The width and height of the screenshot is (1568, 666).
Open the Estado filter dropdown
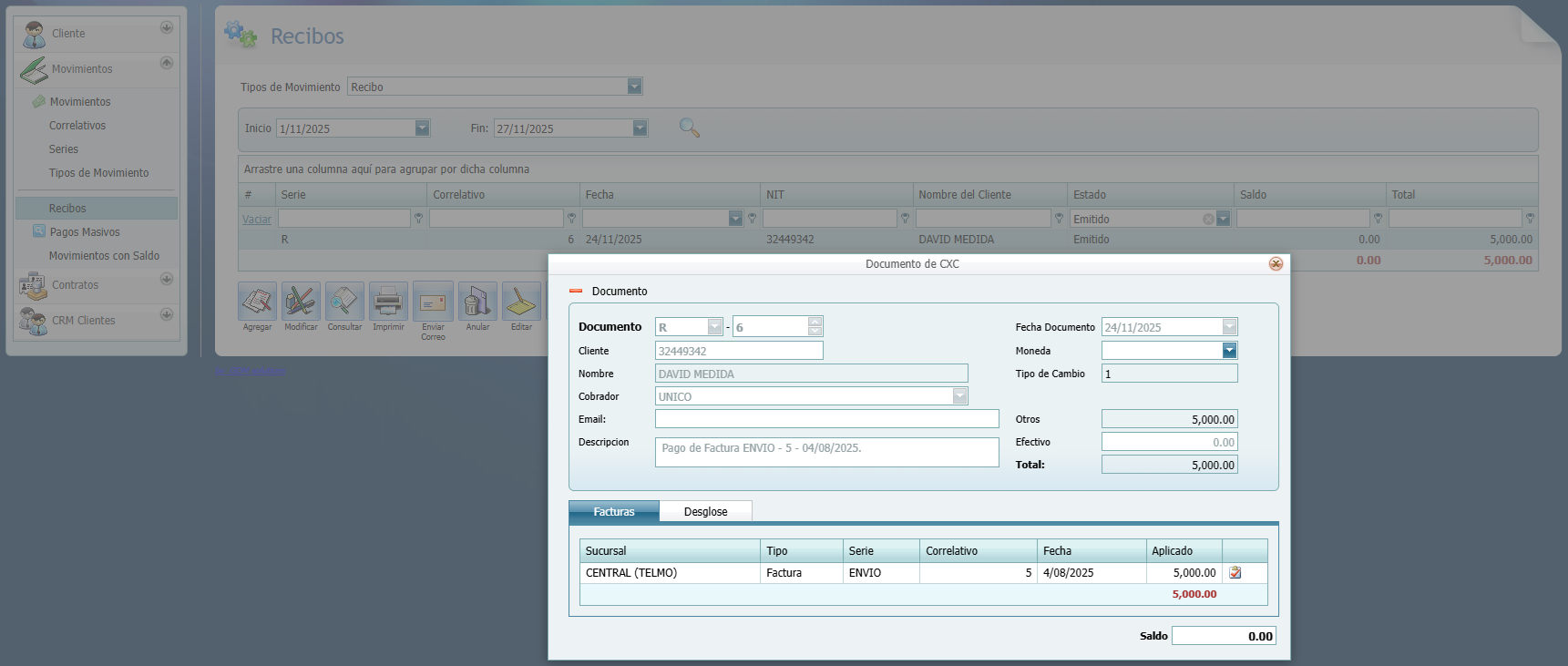click(x=1224, y=219)
